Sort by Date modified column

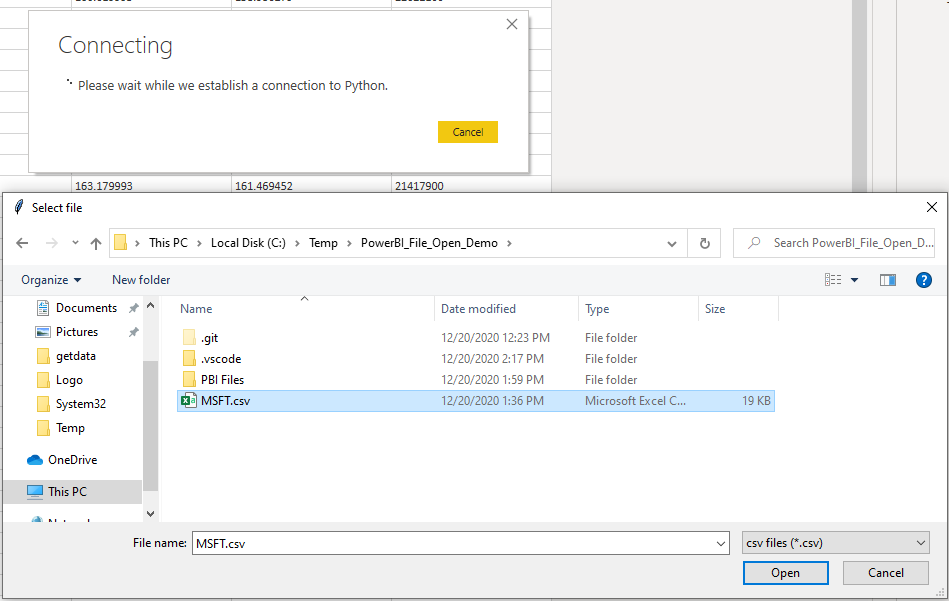(478, 309)
